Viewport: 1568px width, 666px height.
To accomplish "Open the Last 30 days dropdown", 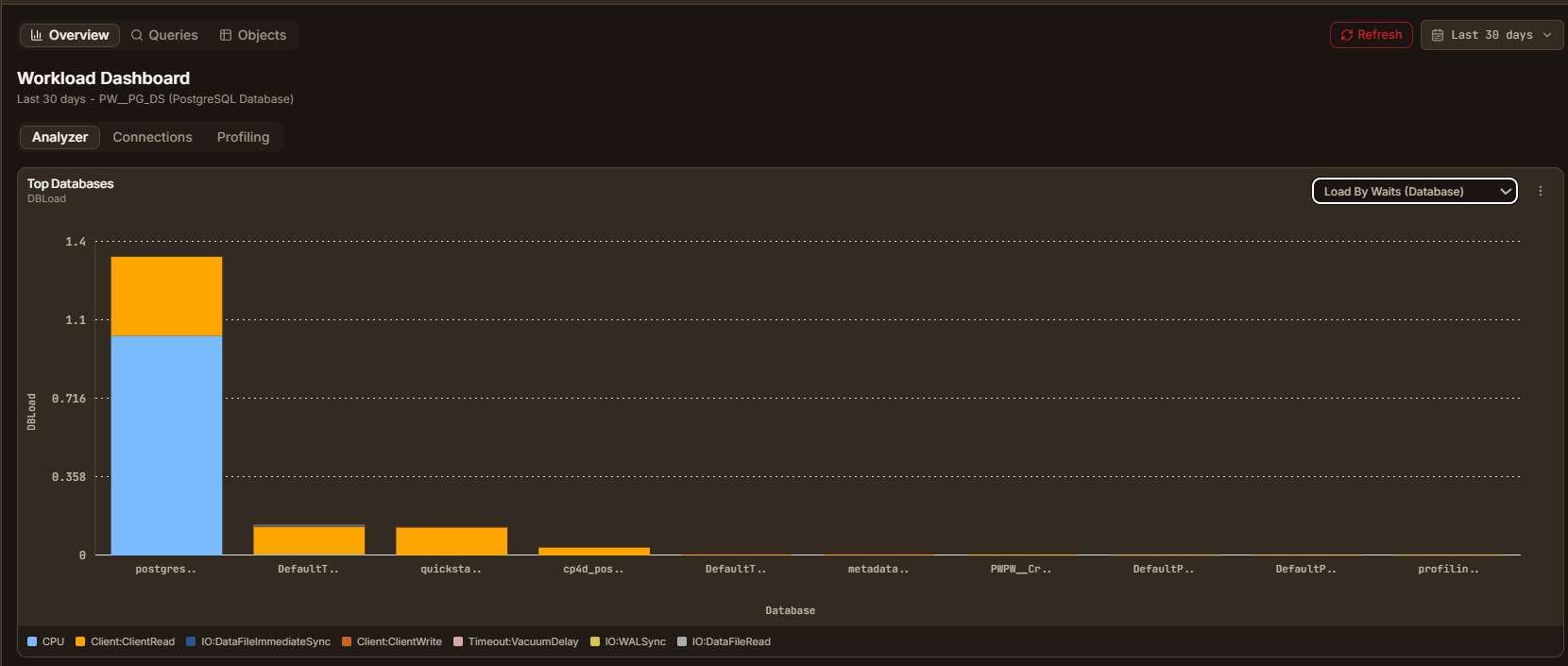I will (1492, 35).
